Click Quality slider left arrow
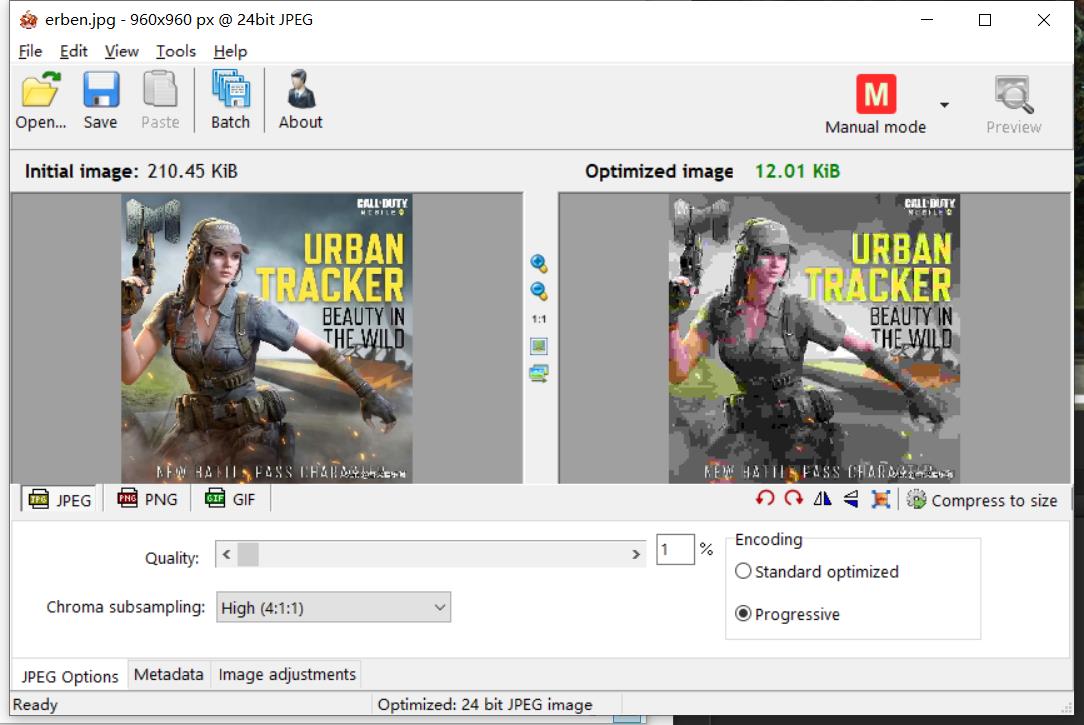Viewport: 1084px width, 725px height. pos(226,554)
